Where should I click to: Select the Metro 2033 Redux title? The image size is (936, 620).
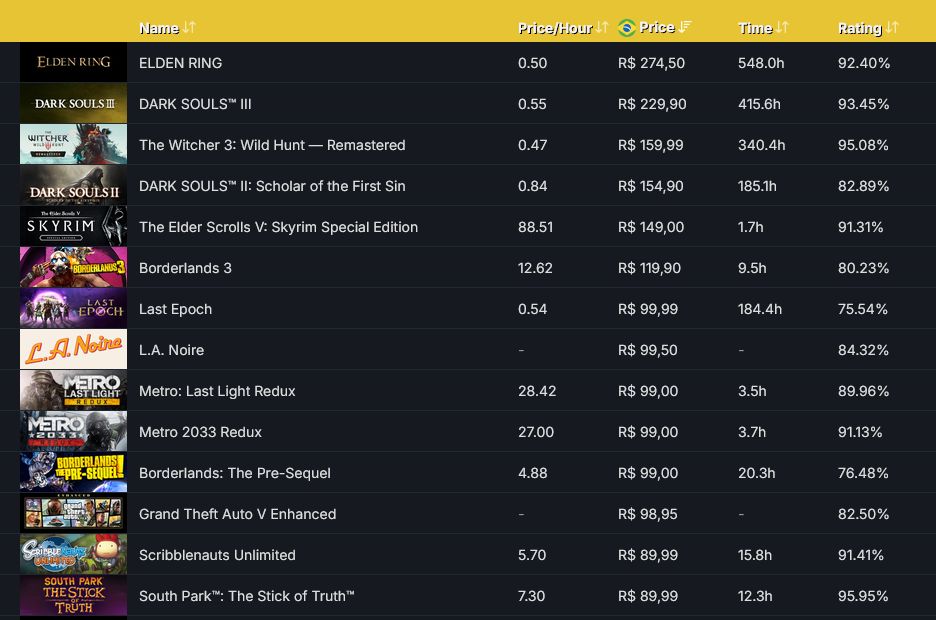click(200, 432)
